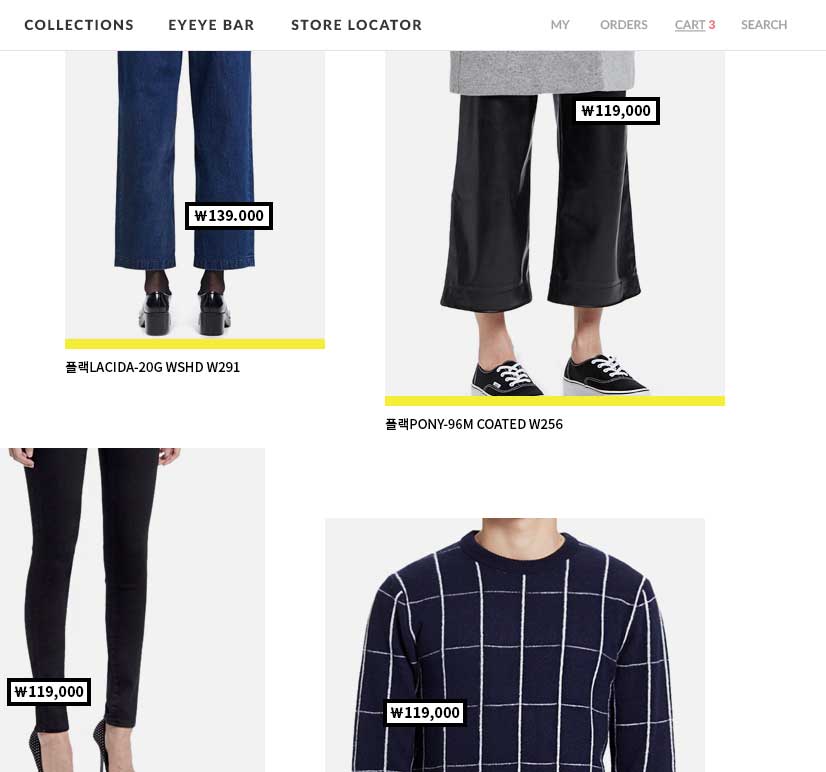826x772 pixels.
Task: Open the EYEYE BAR menu
Action: [x=211, y=25]
